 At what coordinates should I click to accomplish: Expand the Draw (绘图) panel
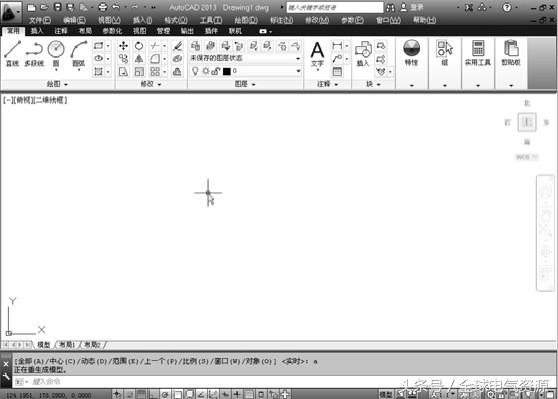(x=57, y=84)
